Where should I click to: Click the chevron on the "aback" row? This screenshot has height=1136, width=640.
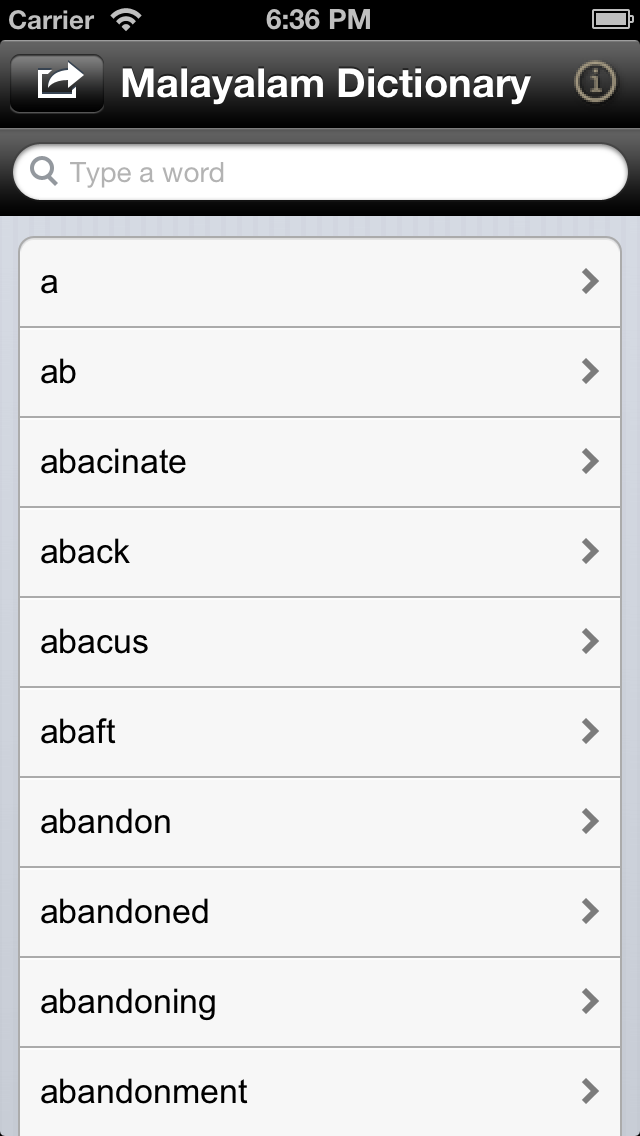[590, 552]
